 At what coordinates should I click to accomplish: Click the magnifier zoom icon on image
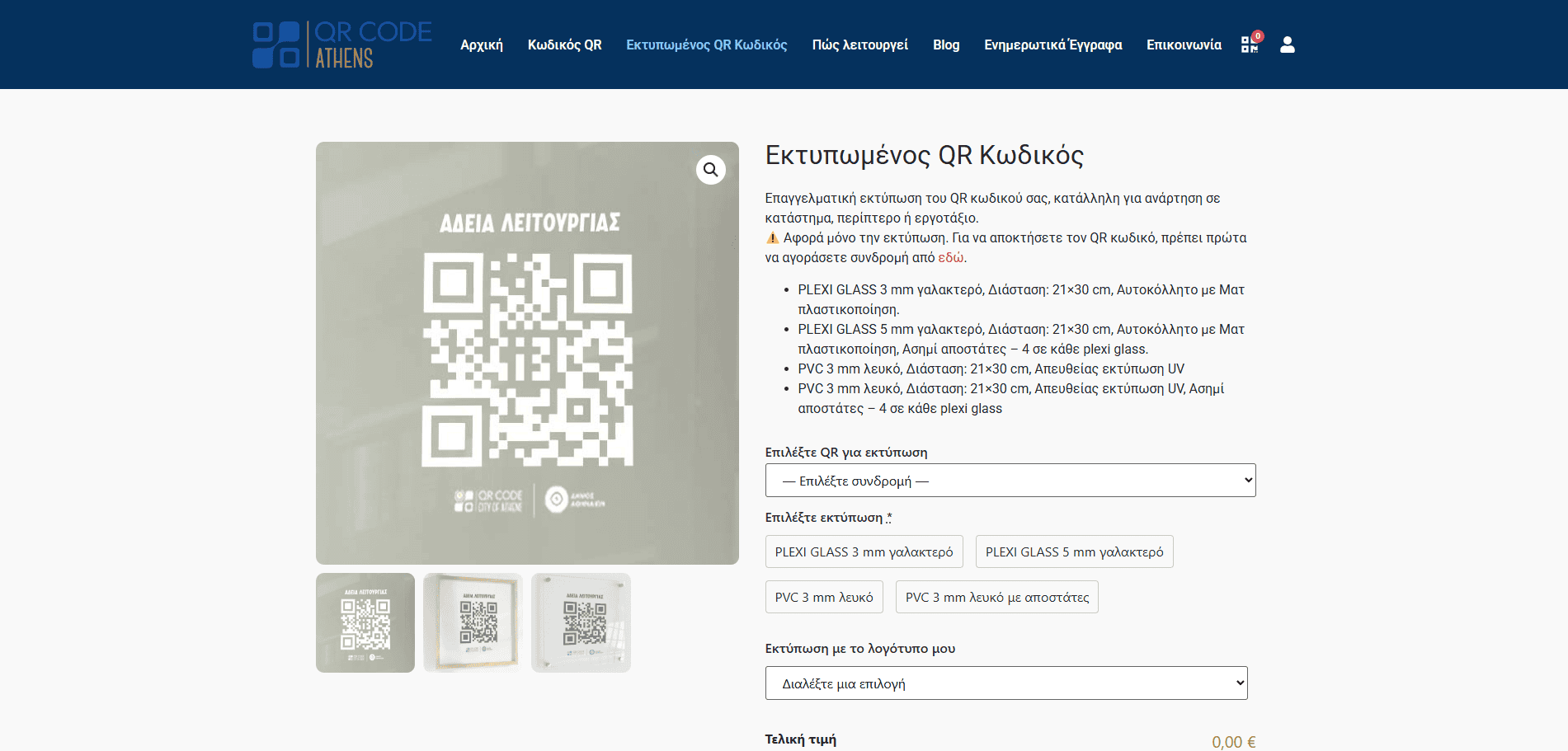(x=710, y=170)
